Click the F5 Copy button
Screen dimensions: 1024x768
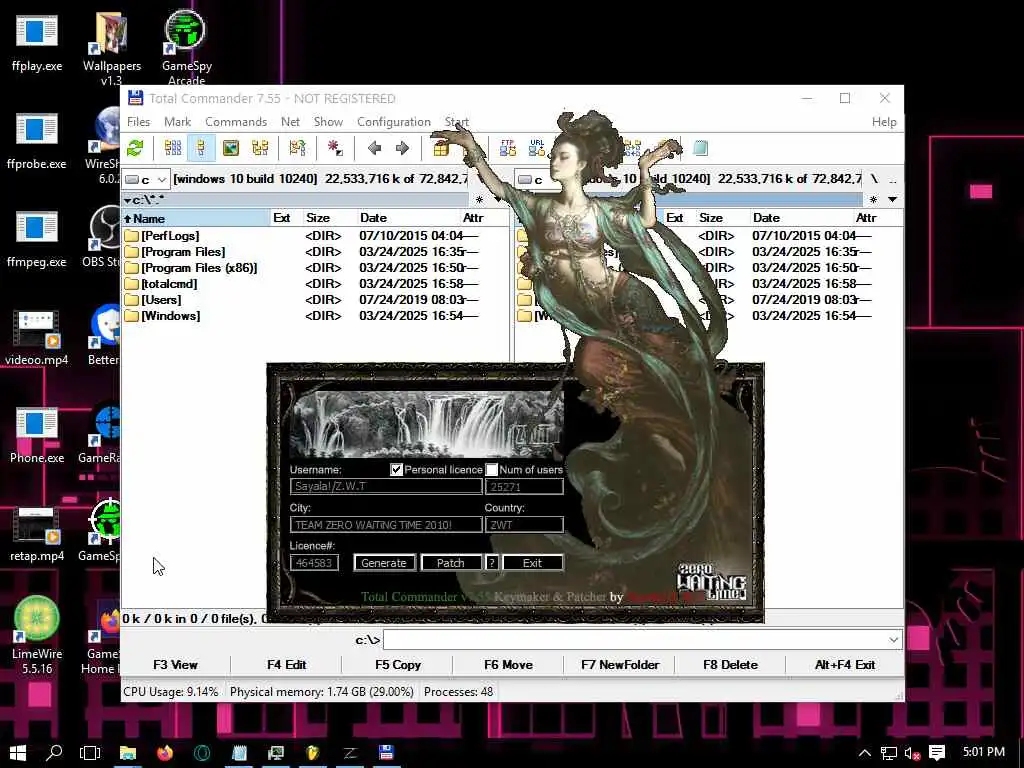[x=398, y=665]
